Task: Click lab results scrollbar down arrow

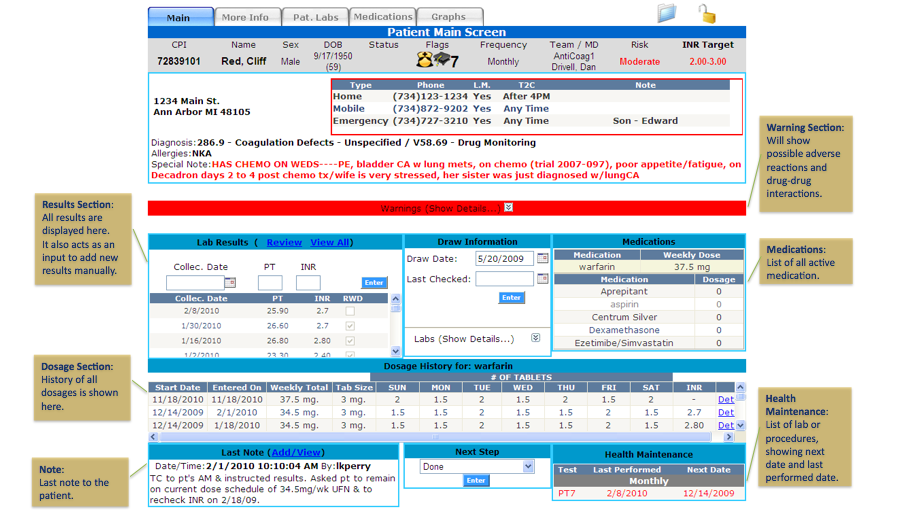Action: (x=395, y=351)
